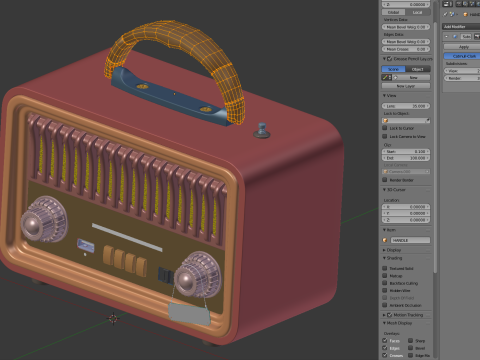Open the Properties editor type menu icon
The image size is (480, 360).
[x=447, y=4]
